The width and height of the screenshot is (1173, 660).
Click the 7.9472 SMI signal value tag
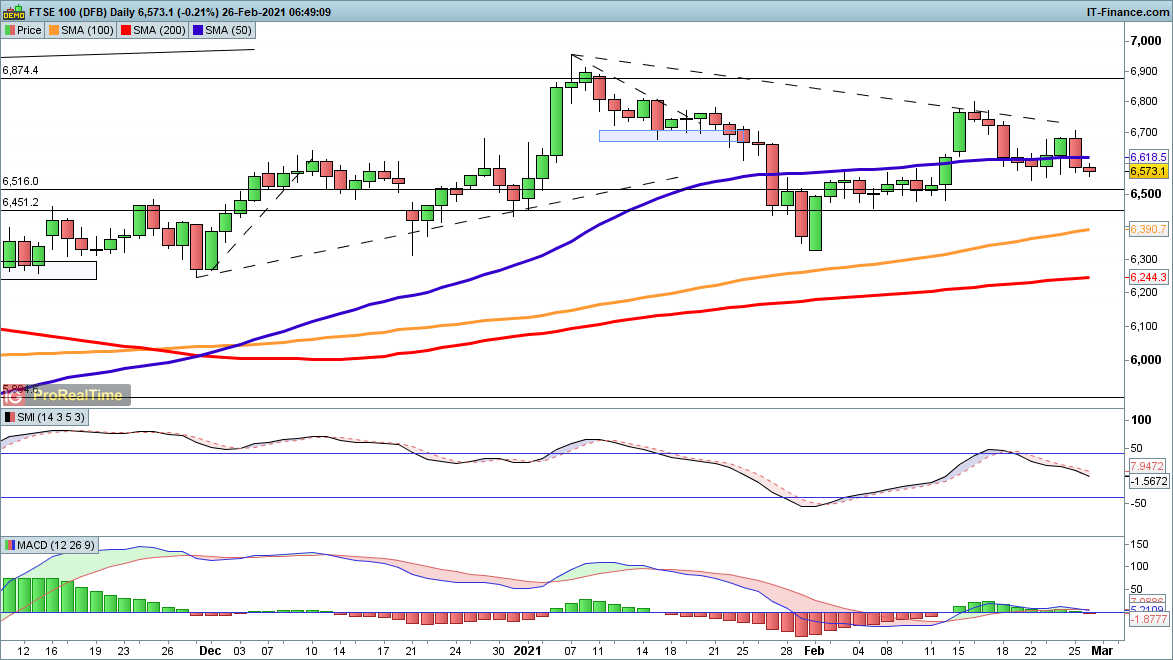point(1147,466)
